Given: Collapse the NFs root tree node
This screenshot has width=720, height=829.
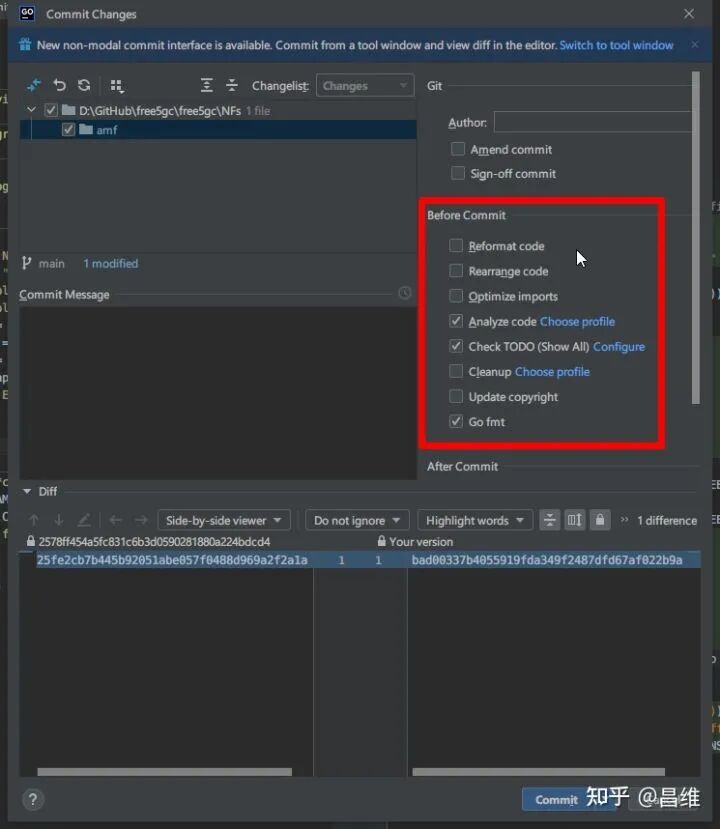Looking at the screenshot, I should point(32,110).
